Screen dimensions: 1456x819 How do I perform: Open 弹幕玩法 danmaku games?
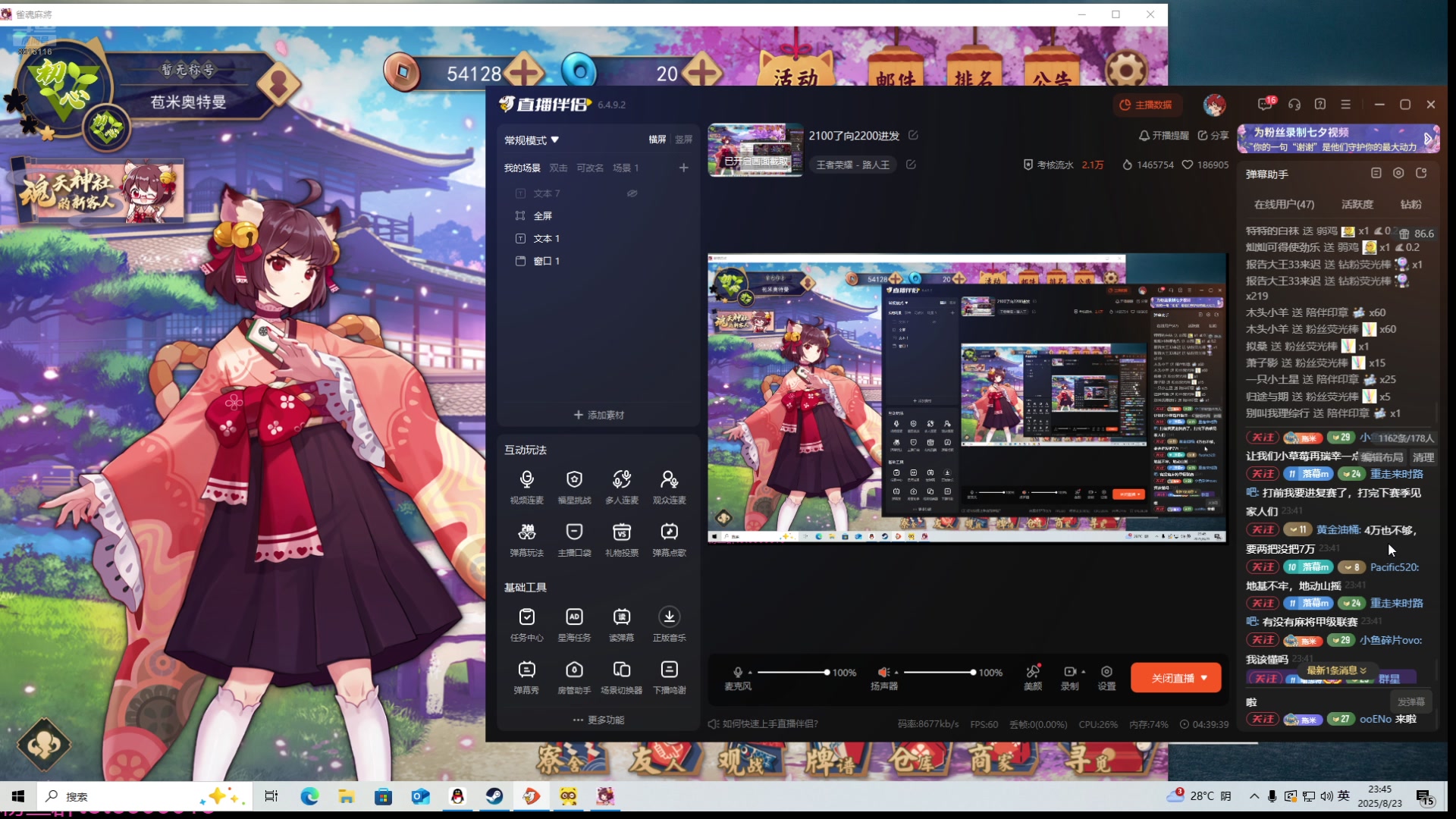[x=526, y=539]
